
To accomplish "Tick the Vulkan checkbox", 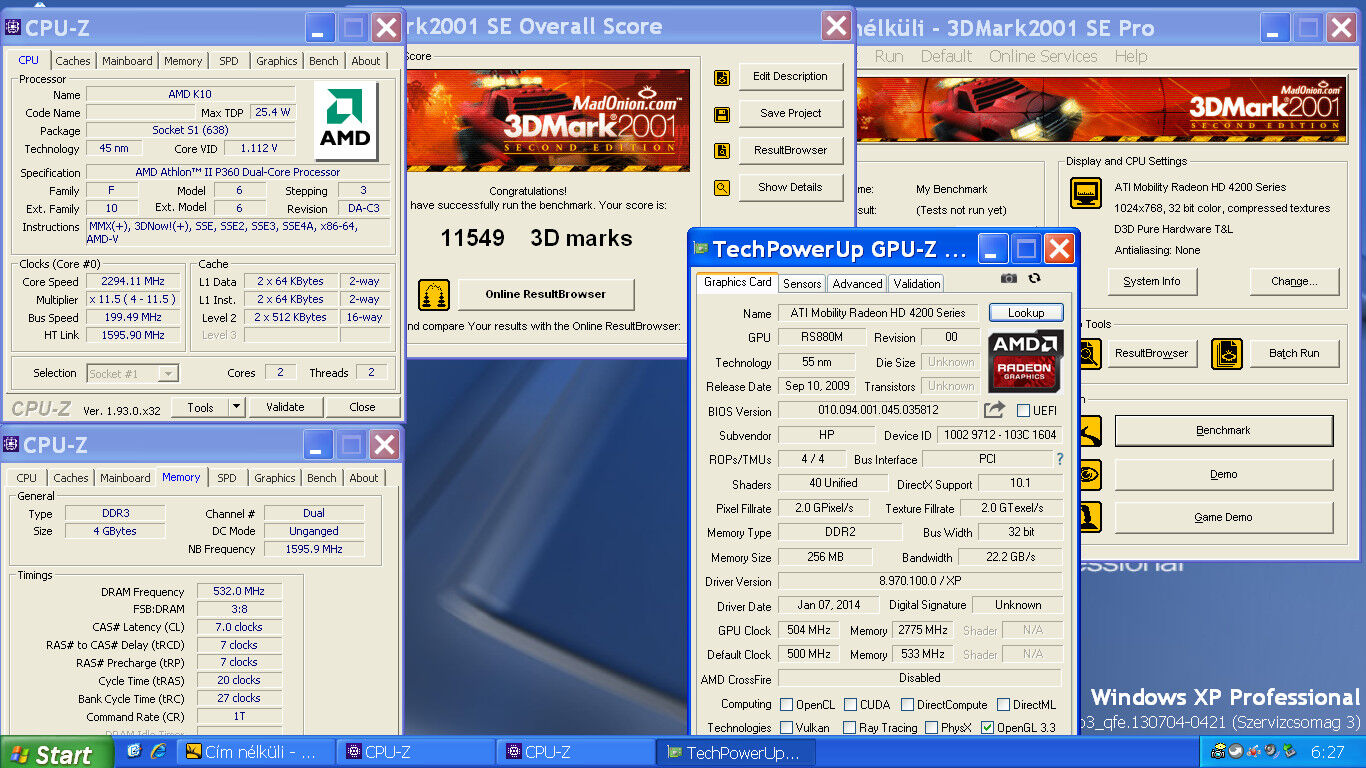I will point(786,728).
